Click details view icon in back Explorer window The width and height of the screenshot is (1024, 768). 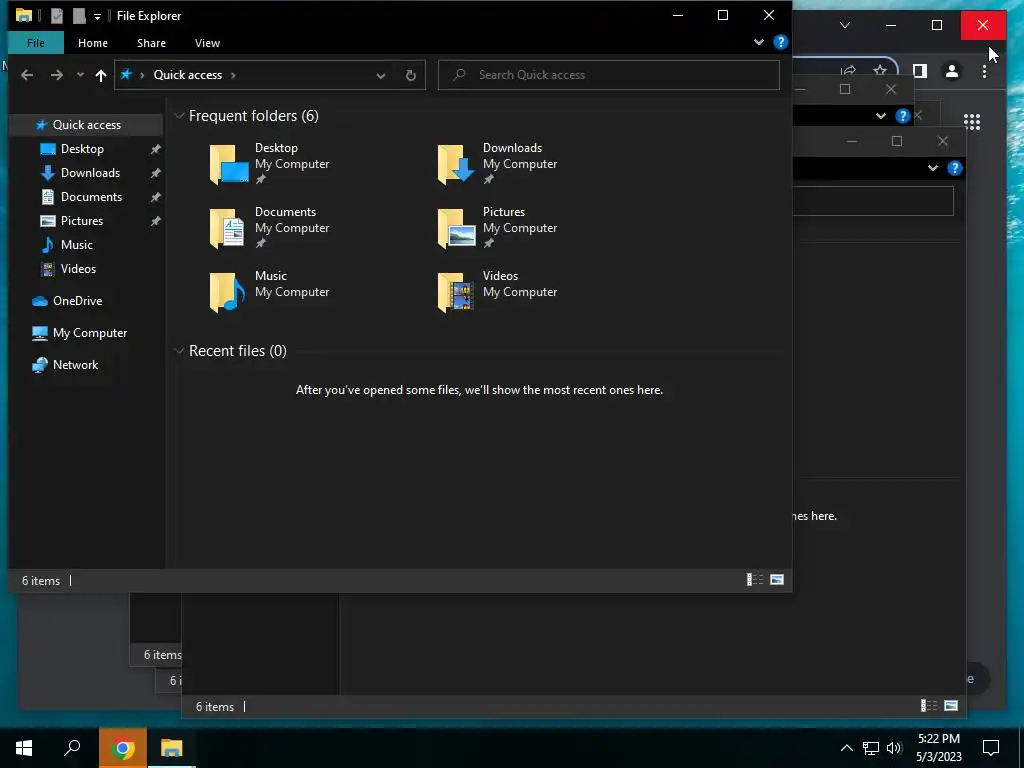tap(928, 706)
